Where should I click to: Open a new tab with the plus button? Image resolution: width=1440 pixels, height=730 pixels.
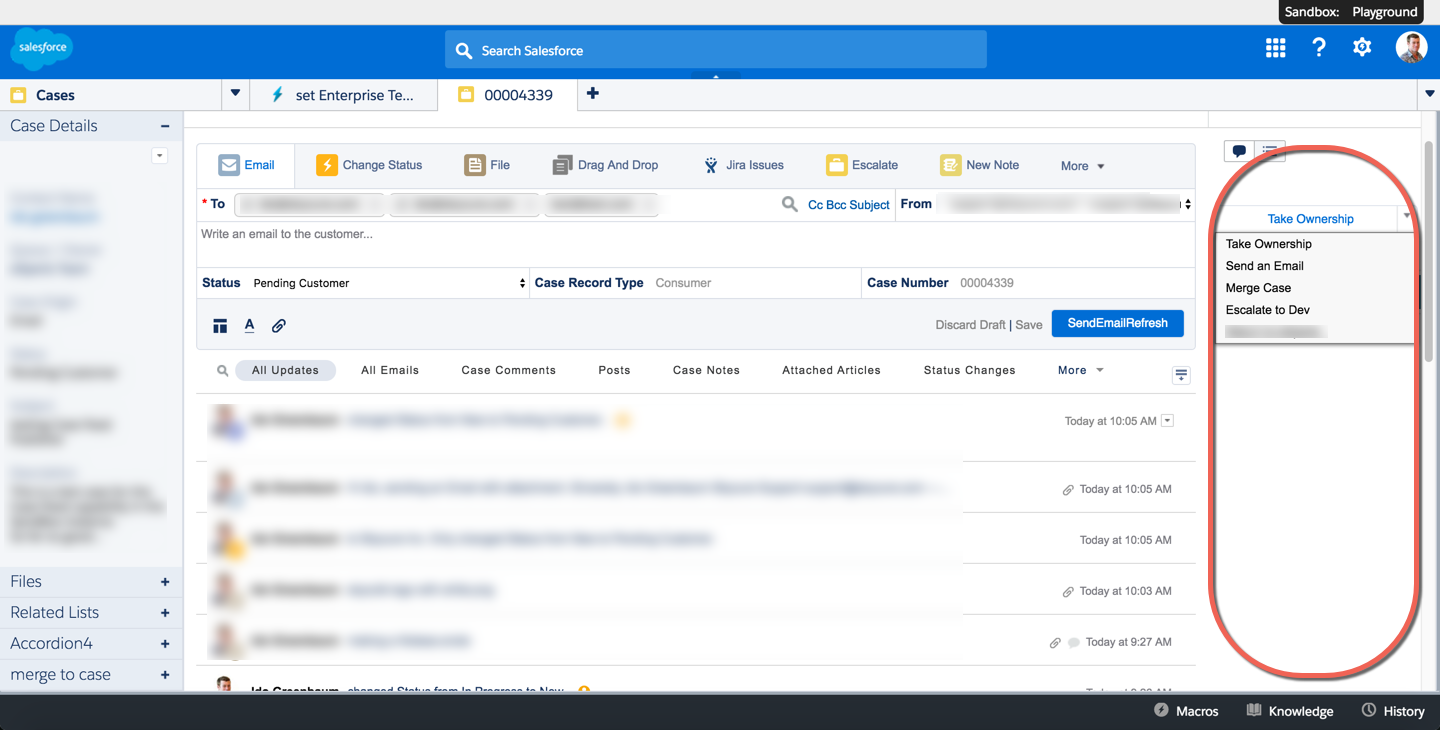point(593,93)
